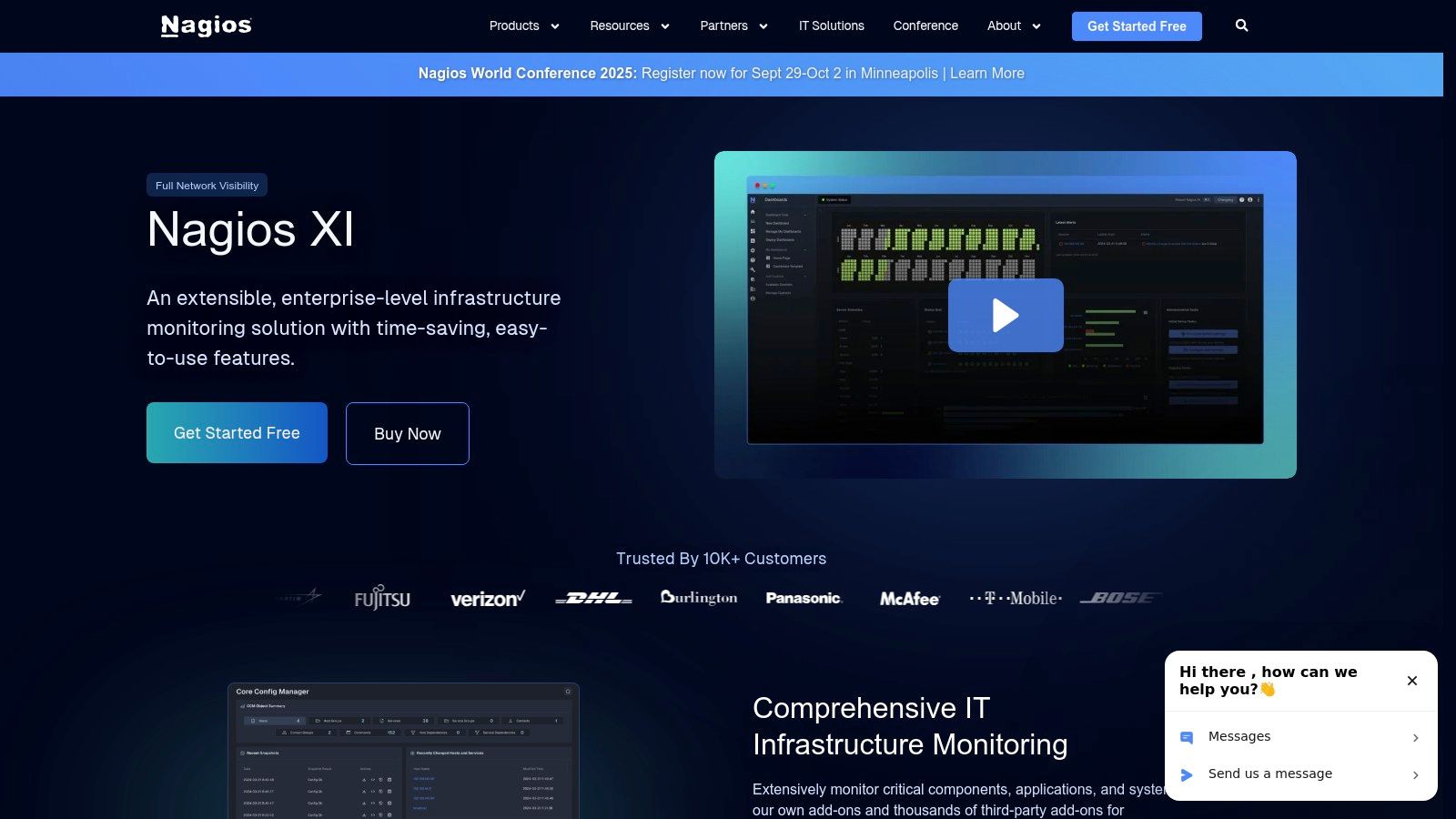Open the Core Config Manager screenshot thumbnail
The height and width of the screenshot is (819, 1456).
pyautogui.click(x=403, y=751)
